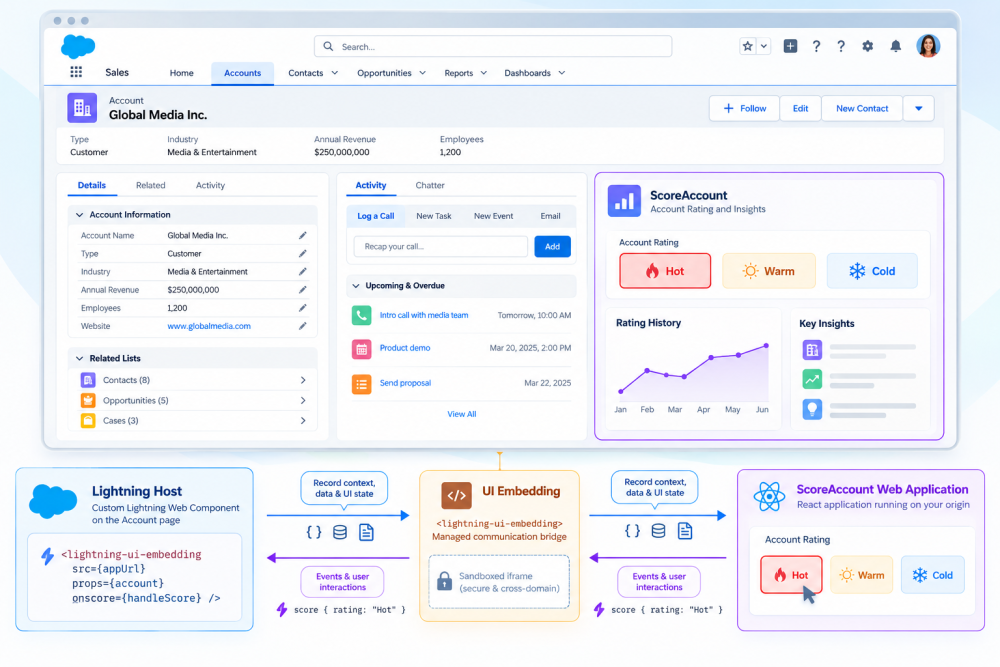This screenshot has width=1000, height=667.
Task: Collapse the Account Information section
Action: (80, 215)
